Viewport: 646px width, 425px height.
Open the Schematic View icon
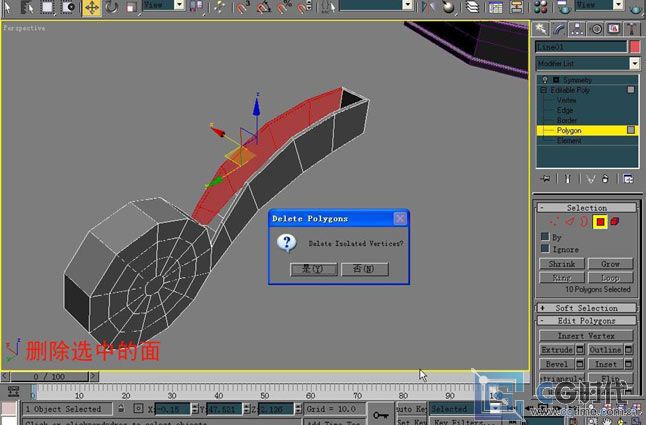[516, 7]
